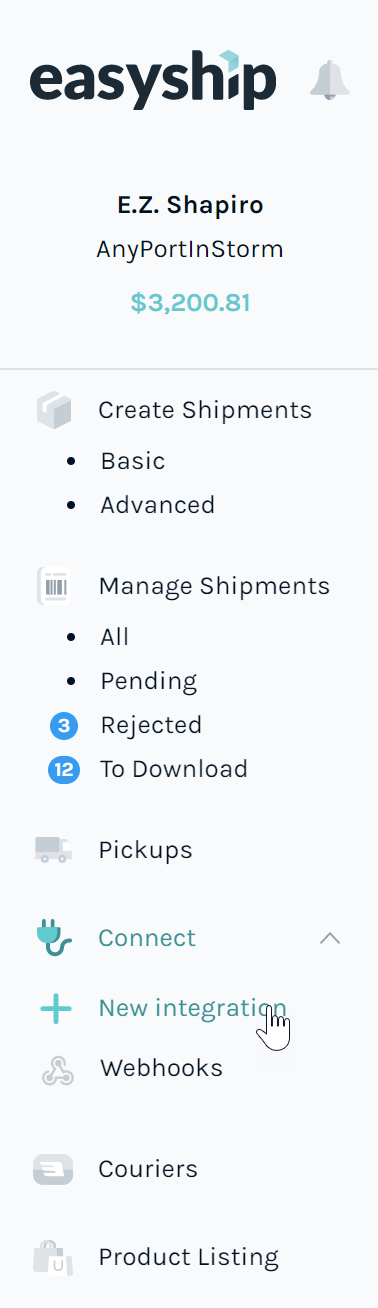The image size is (378, 1308).
Task: Click the Webhooks icon
Action: coord(58,1069)
